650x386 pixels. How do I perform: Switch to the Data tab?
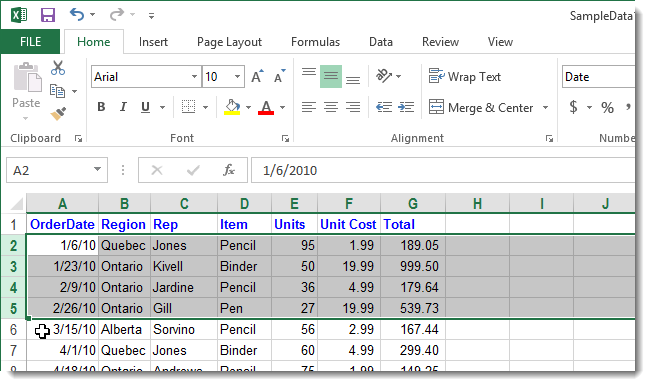(381, 42)
